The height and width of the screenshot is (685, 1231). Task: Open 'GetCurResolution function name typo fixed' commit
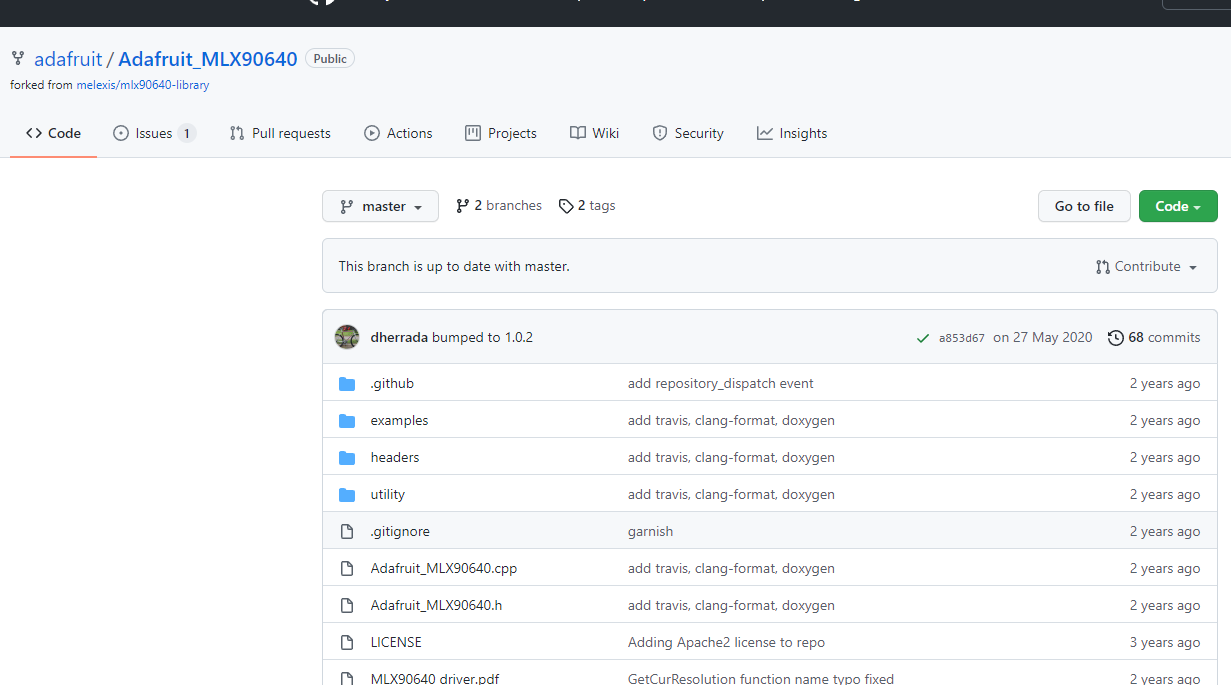[761, 679]
